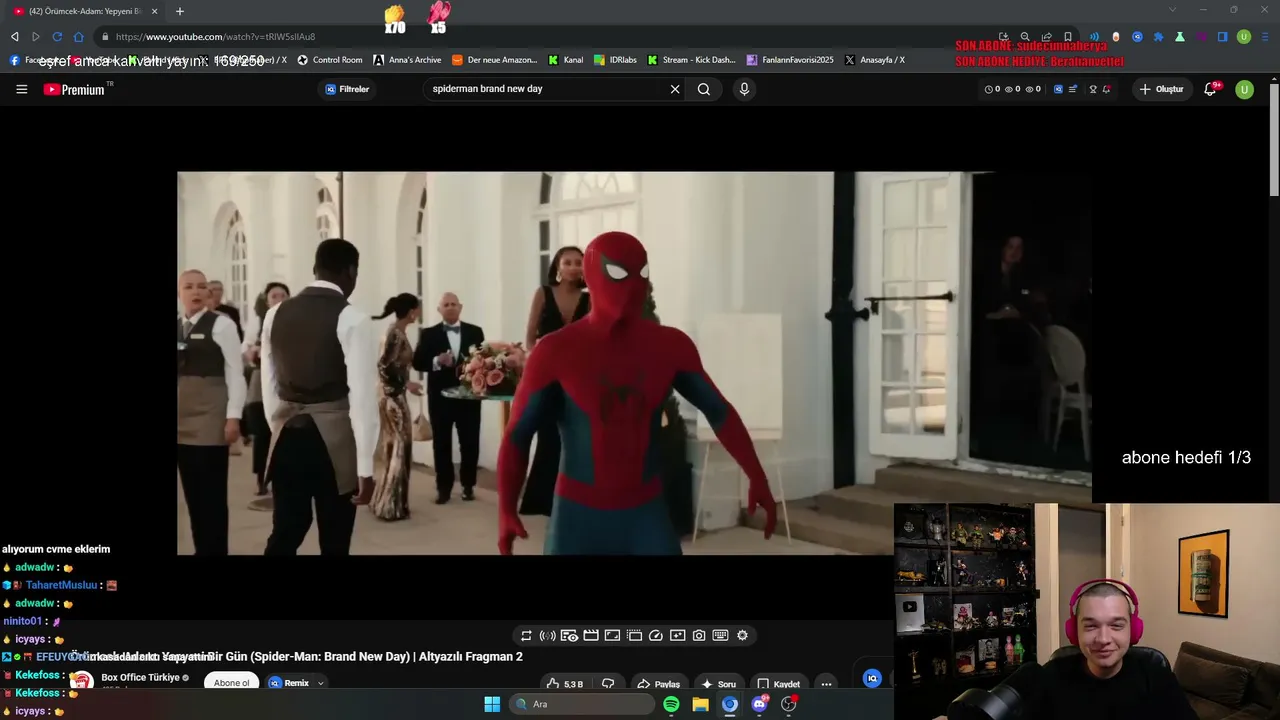Open the browser extensions puzzle icon
This screenshot has height=720, width=1280.
tap(1159, 37)
